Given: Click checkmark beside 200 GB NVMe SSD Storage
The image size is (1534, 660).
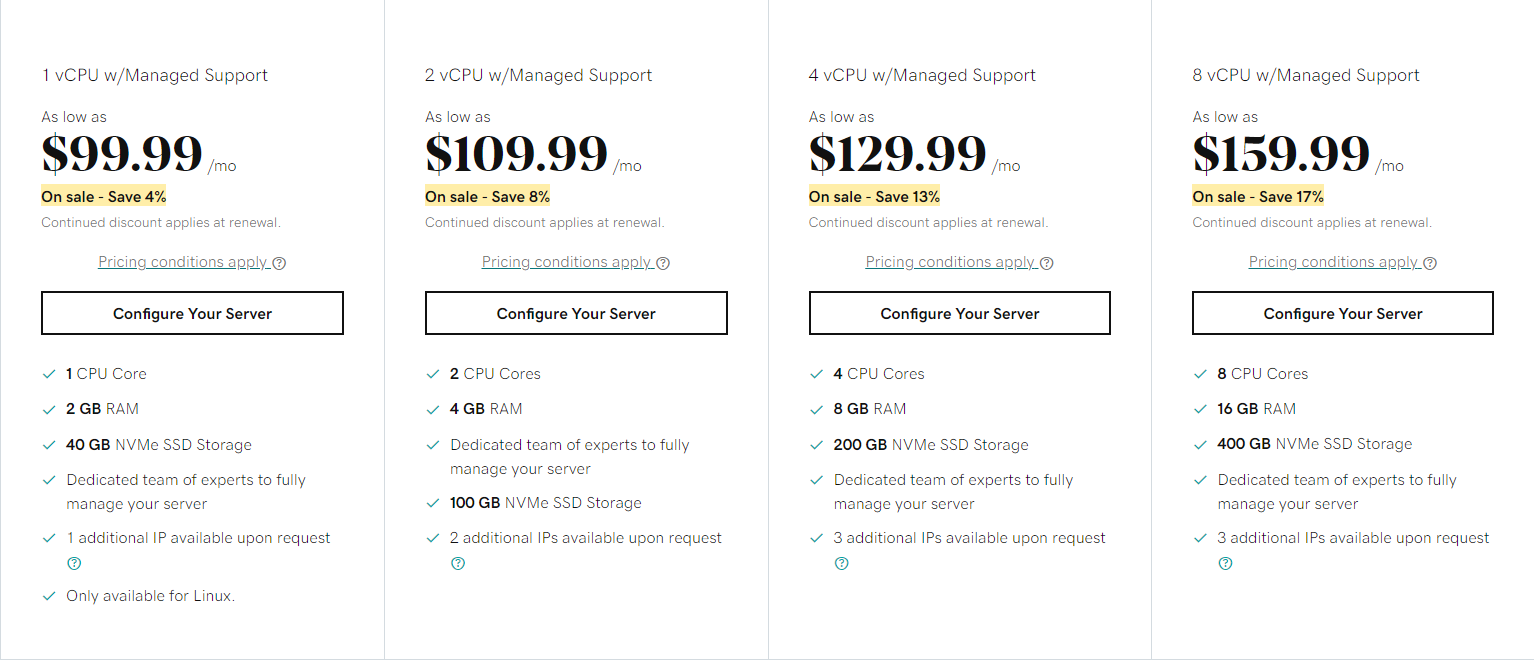Looking at the screenshot, I should click(x=816, y=444).
